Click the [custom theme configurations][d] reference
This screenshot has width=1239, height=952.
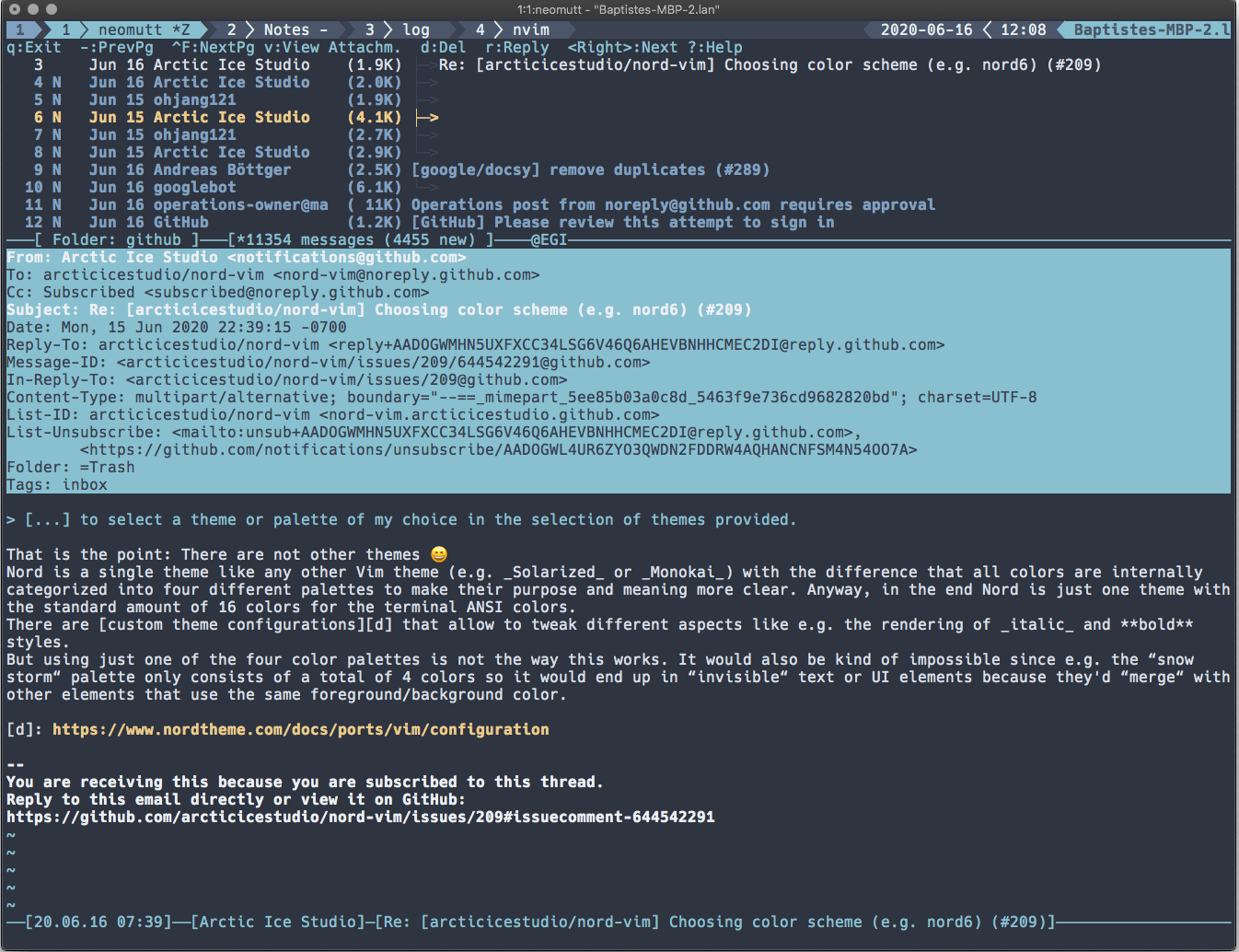pyautogui.click(x=246, y=624)
